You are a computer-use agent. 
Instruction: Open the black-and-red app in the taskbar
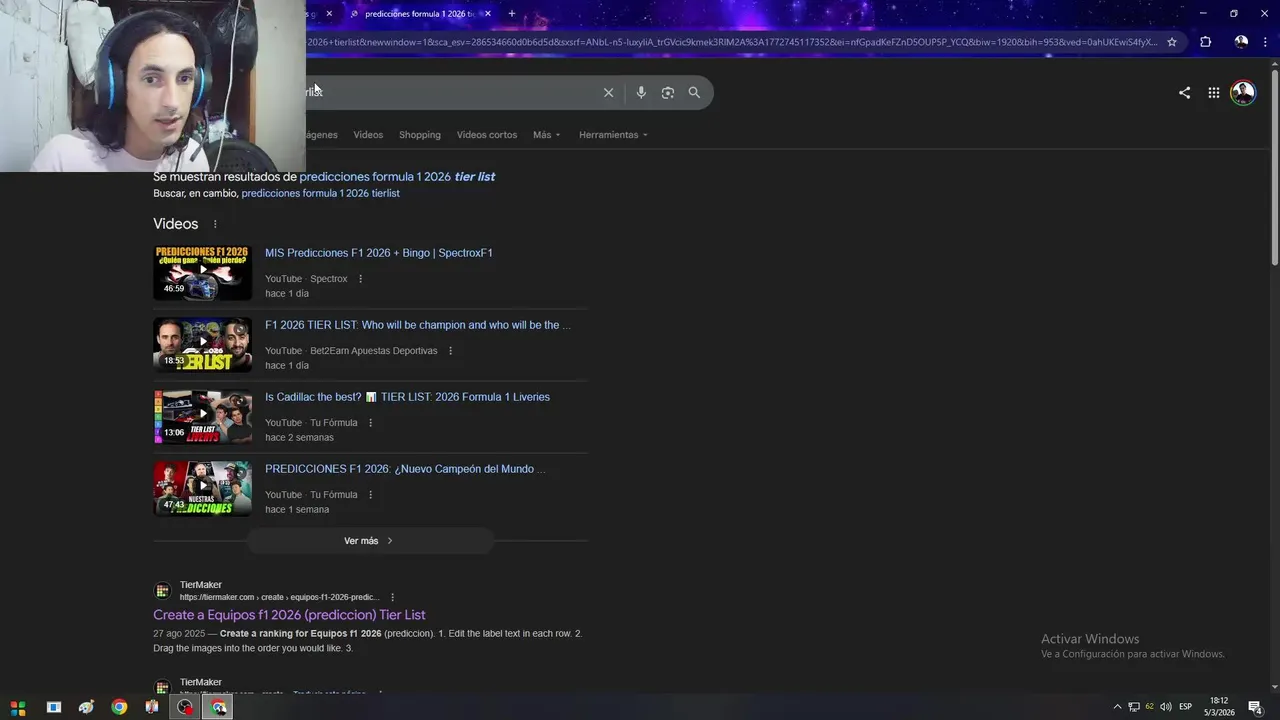click(x=185, y=707)
